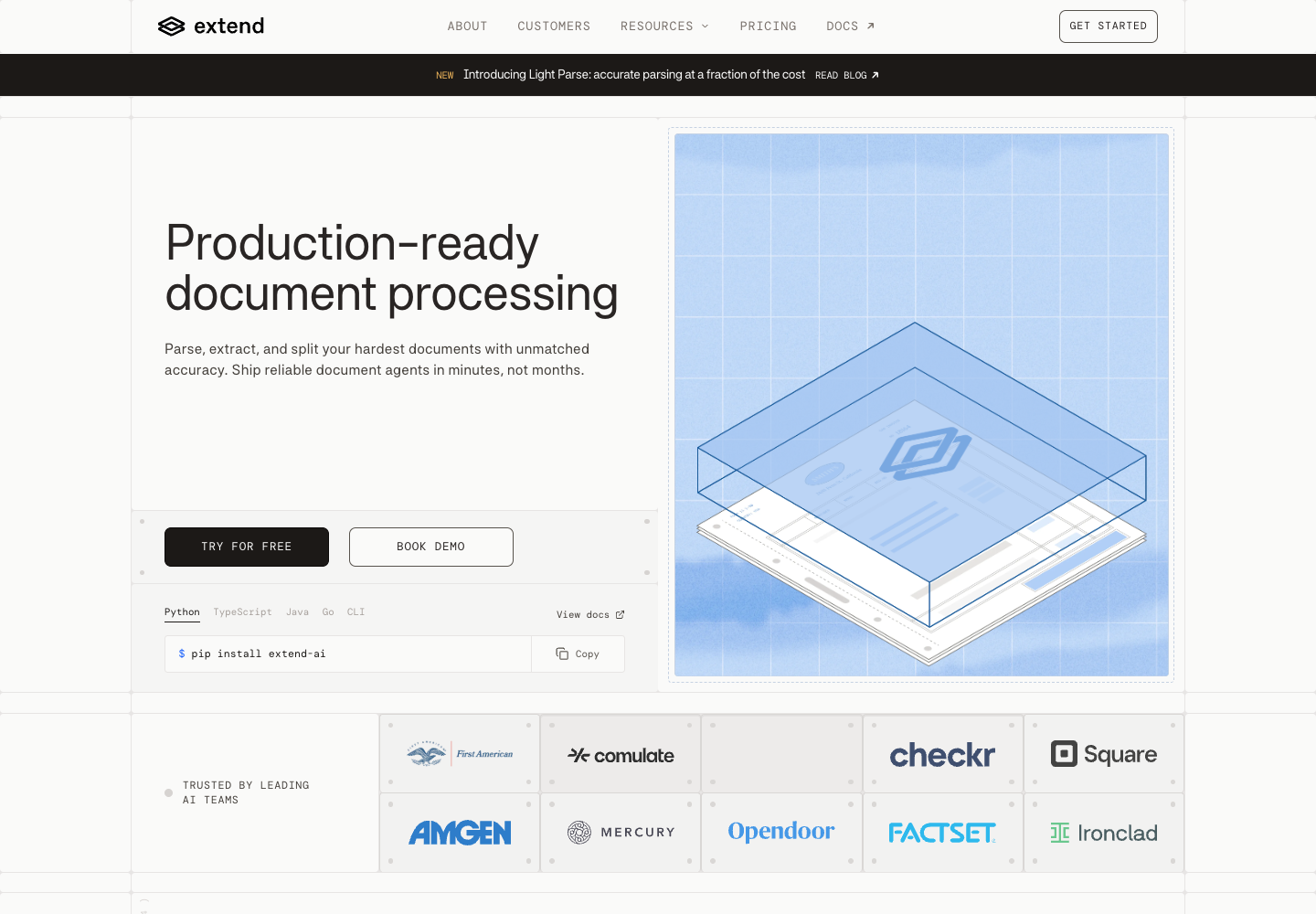Viewport: 1316px width, 914px height.
Task: Click the extend logo icon
Action: click(x=171, y=27)
